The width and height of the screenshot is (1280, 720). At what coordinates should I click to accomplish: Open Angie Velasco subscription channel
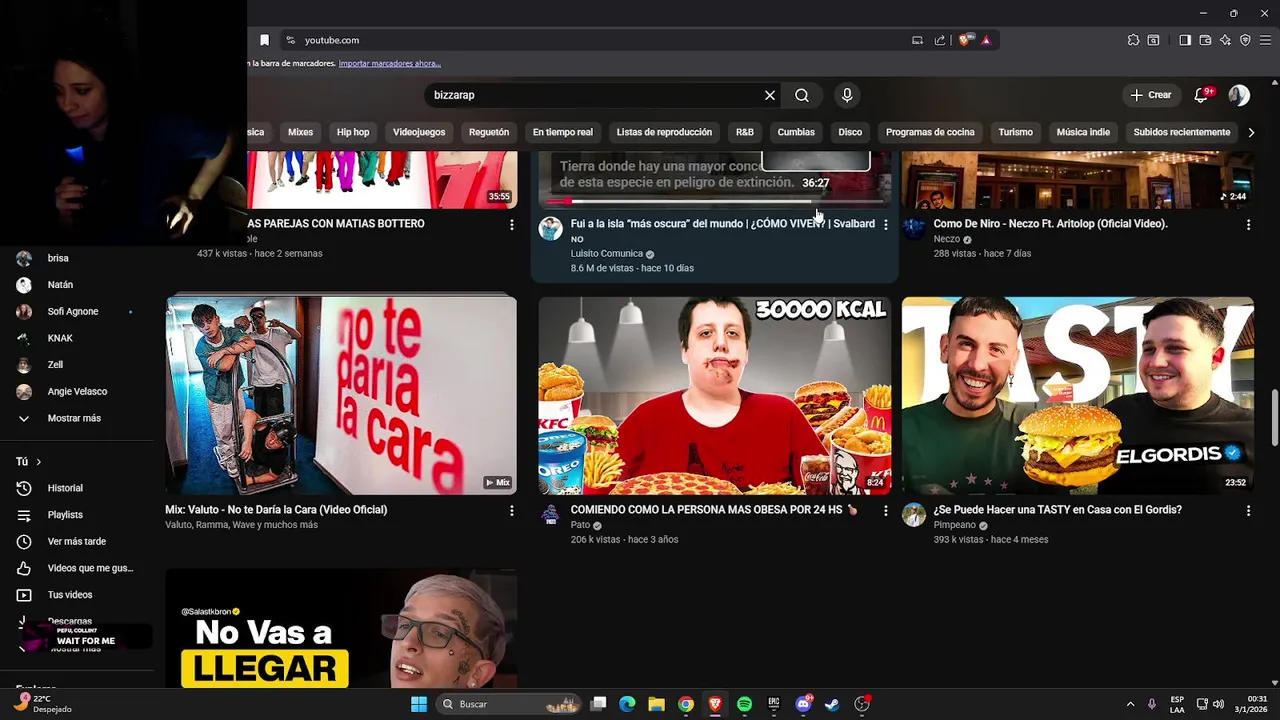coord(77,391)
